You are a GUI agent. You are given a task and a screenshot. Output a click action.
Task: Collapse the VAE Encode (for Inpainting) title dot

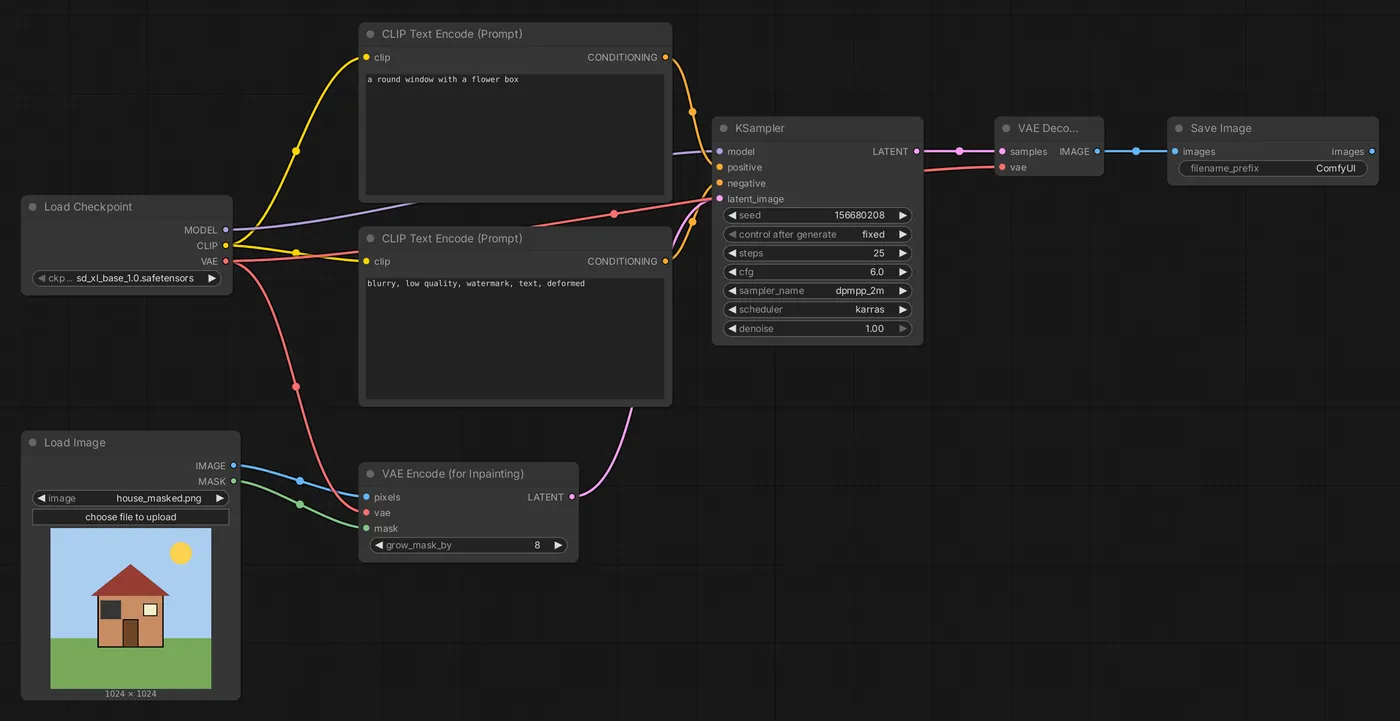point(370,474)
